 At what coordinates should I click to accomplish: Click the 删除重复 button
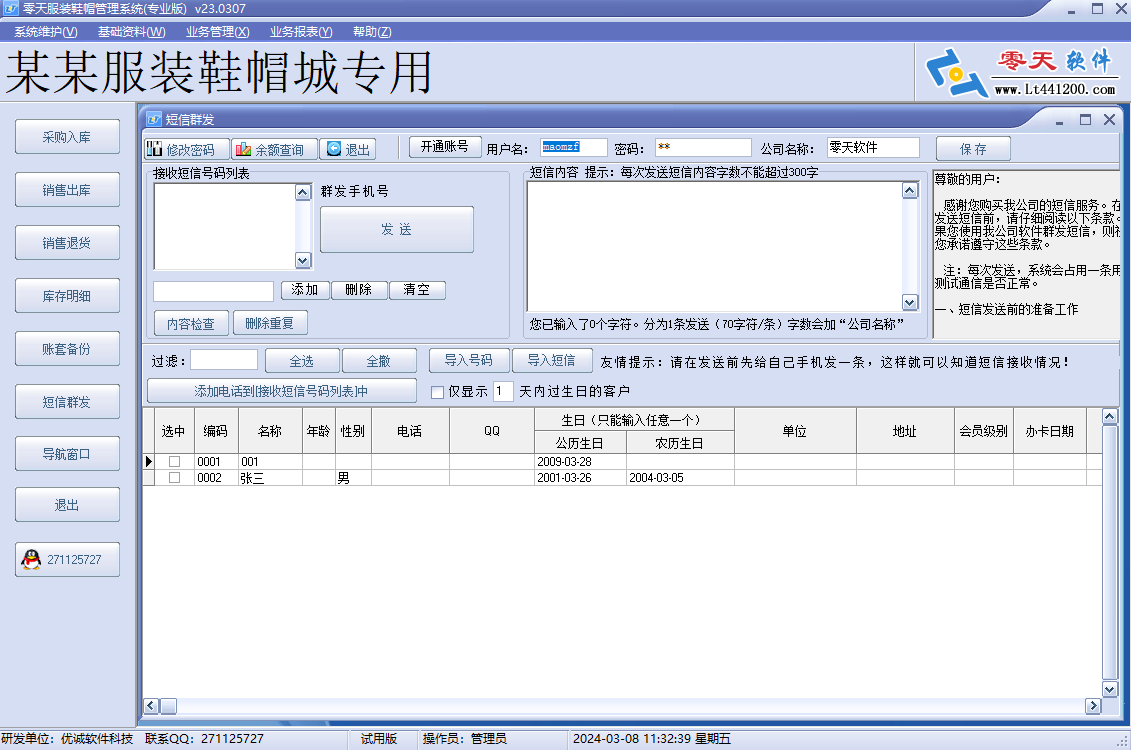[x=270, y=323]
